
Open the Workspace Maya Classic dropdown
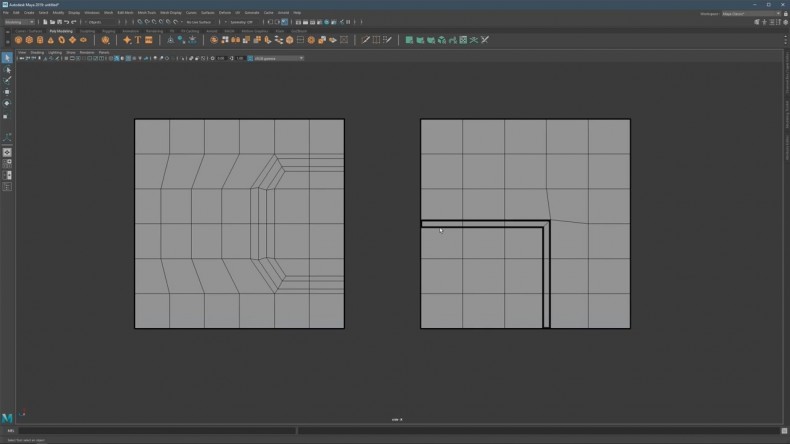coord(751,14)
